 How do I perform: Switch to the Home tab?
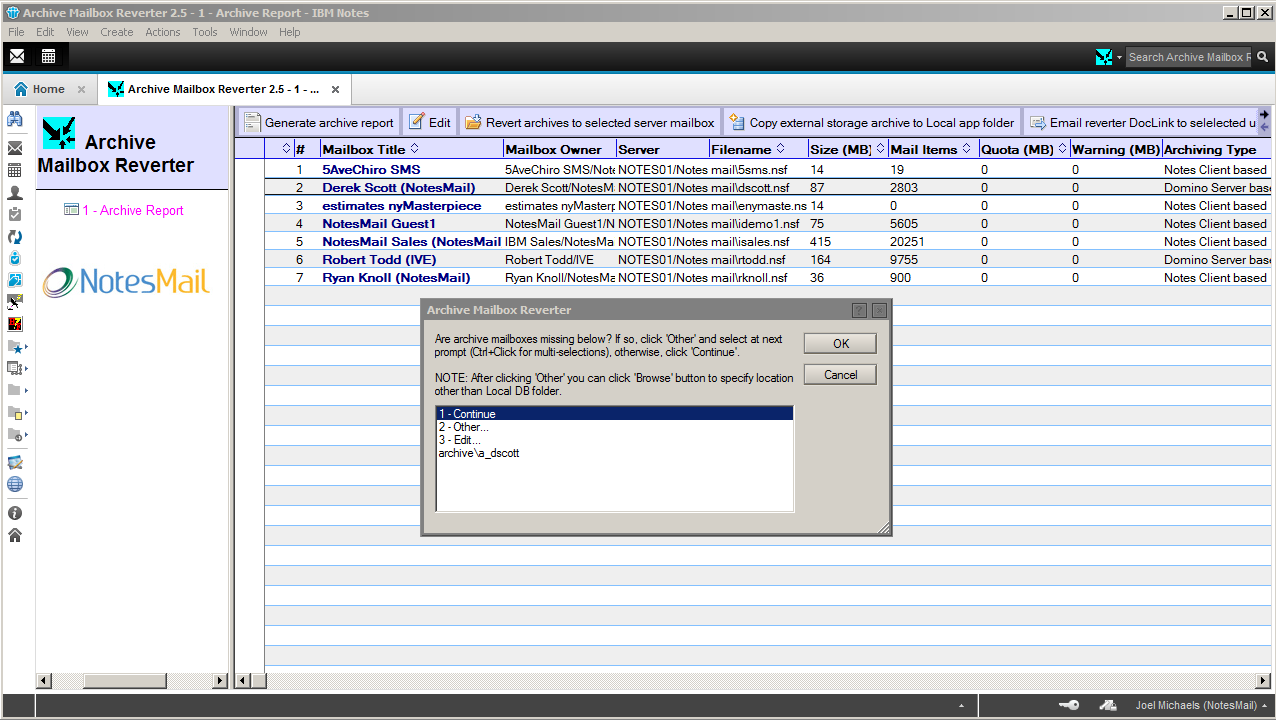48,89
